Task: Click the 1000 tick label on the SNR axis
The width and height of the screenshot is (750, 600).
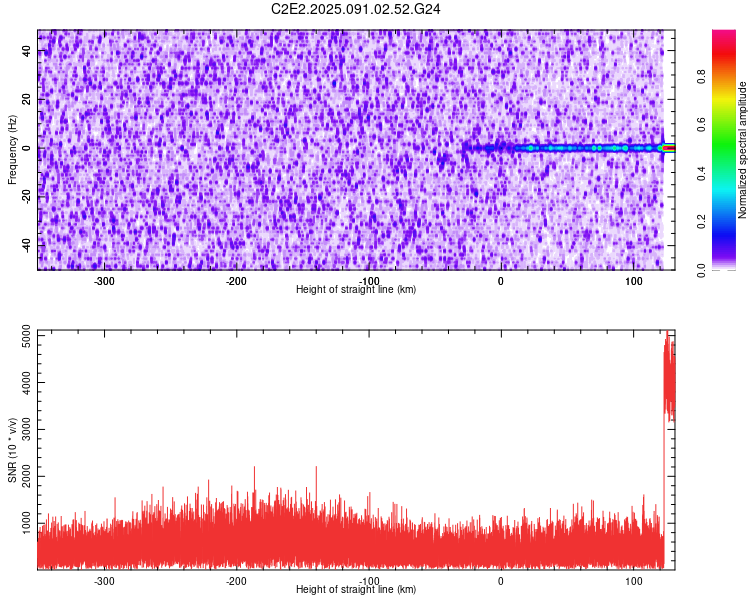Action: pos(27,523)
